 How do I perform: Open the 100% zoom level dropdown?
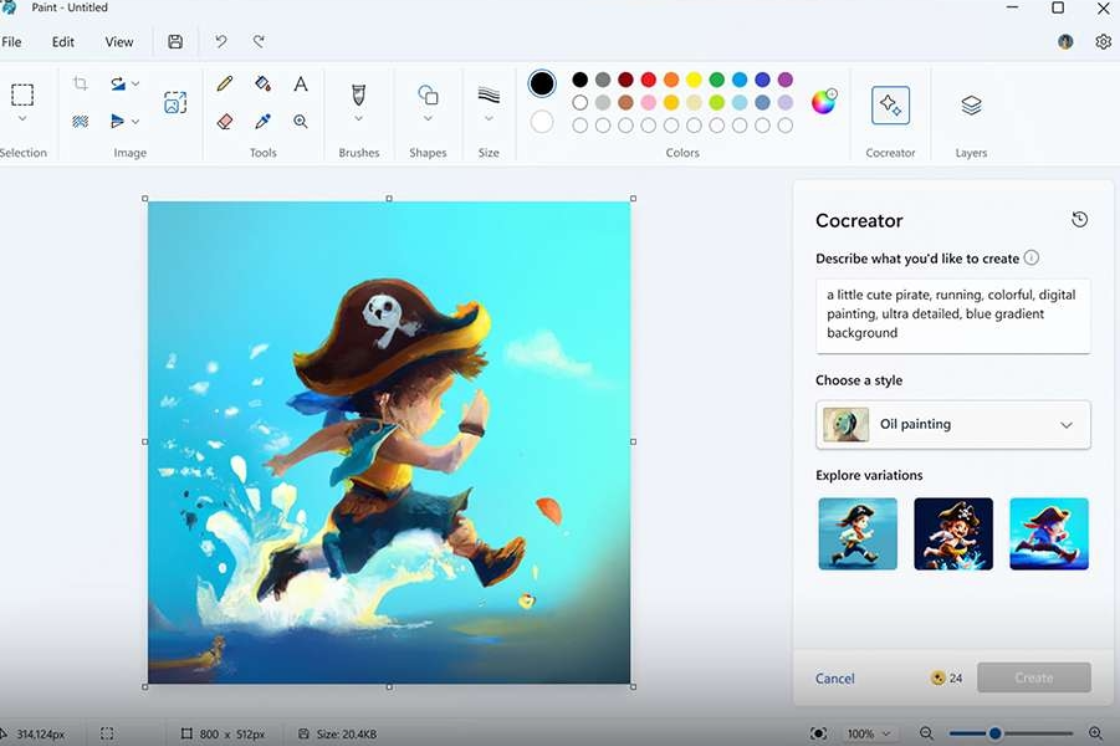[x=867, y=734]
